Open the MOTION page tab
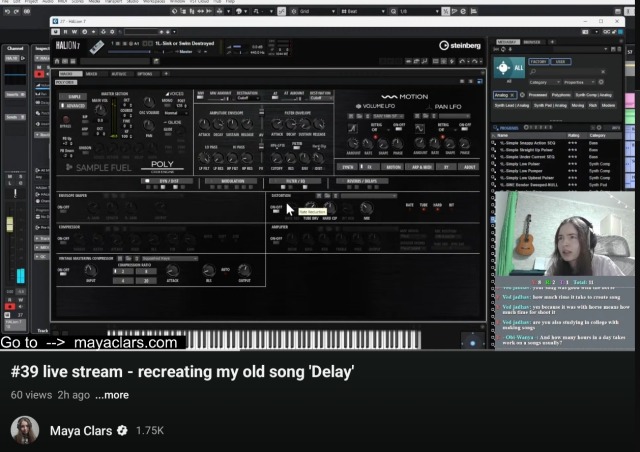Screen dimensions: 640x452 (393, 167)
